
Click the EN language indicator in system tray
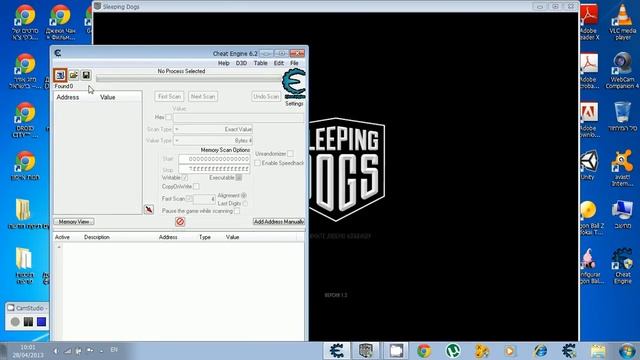[x=114, y=350]
